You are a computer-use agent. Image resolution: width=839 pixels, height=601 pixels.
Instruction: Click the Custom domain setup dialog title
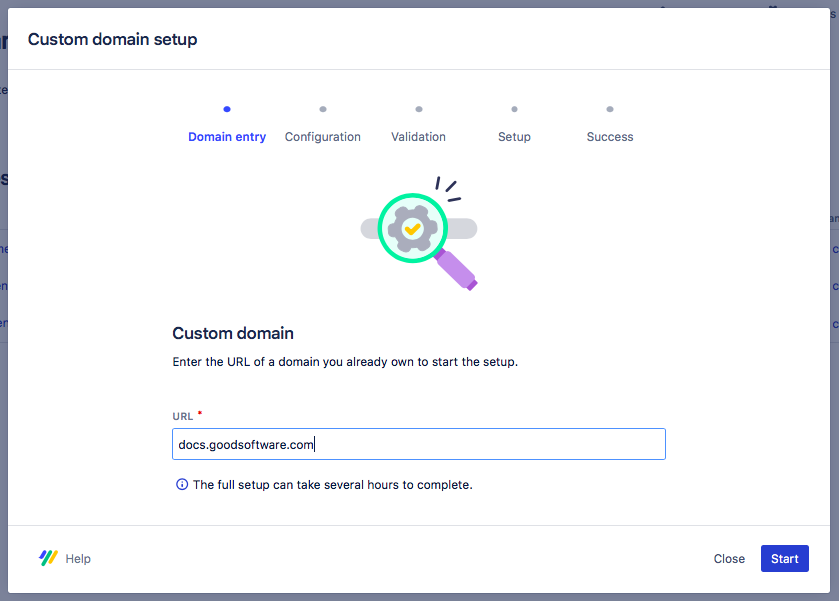coord(112,39)
